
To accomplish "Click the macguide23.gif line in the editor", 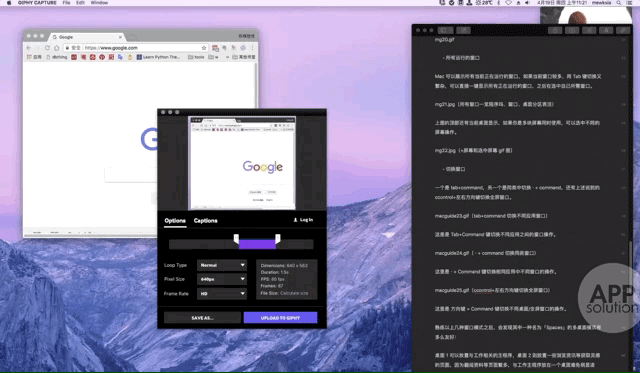I will [491, 216].
